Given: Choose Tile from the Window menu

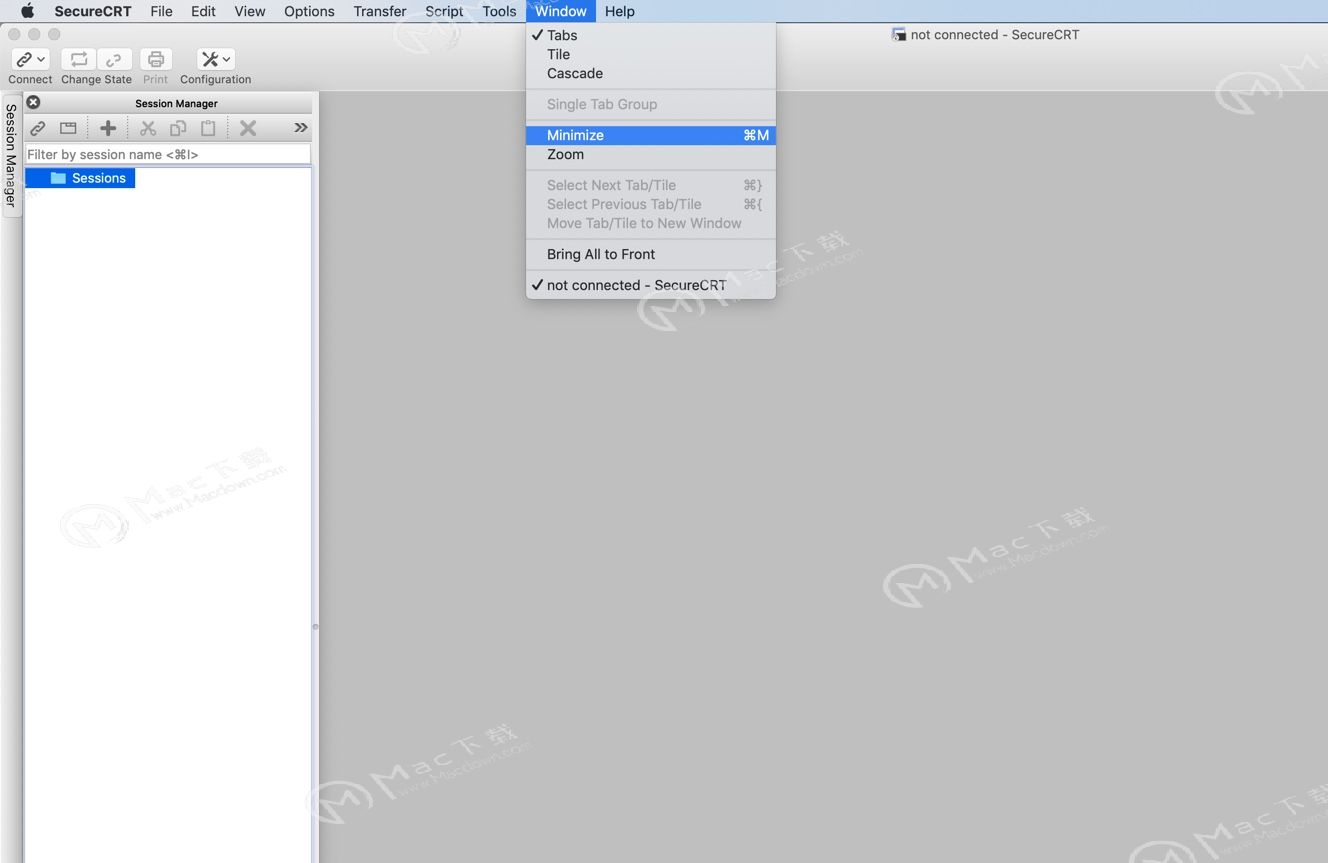Looking at the screenshot, I should [651, 54].
